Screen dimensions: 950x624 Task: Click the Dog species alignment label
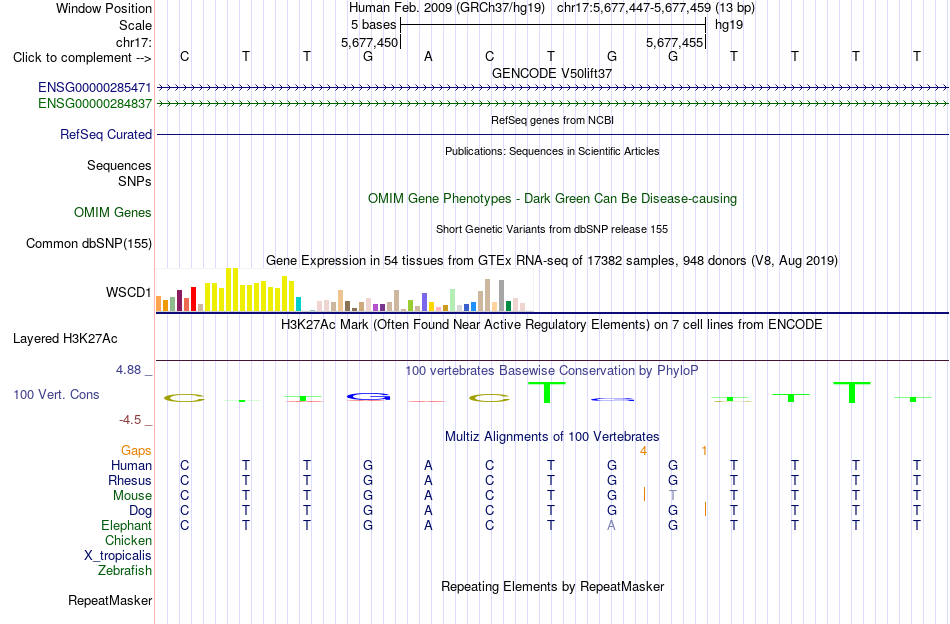(x=141, y=511)
